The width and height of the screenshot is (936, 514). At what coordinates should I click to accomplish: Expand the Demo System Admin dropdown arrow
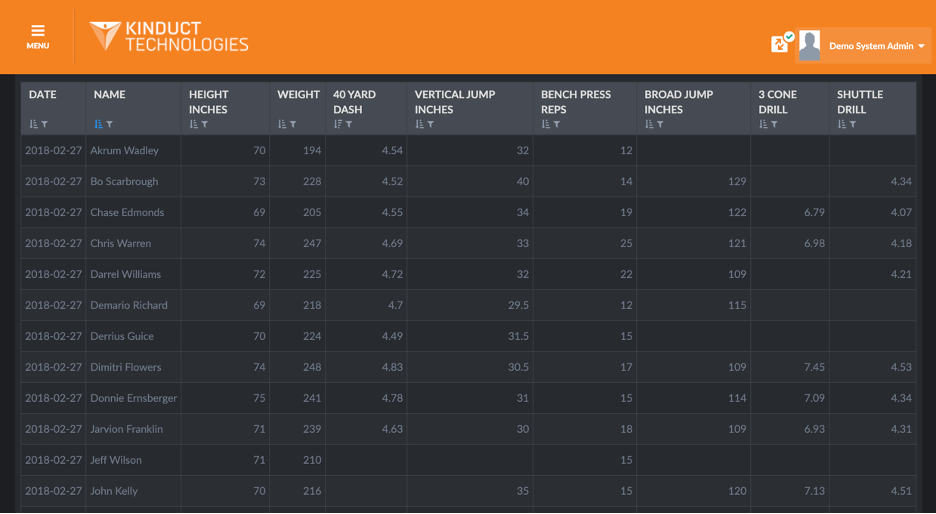click(922, 46)
